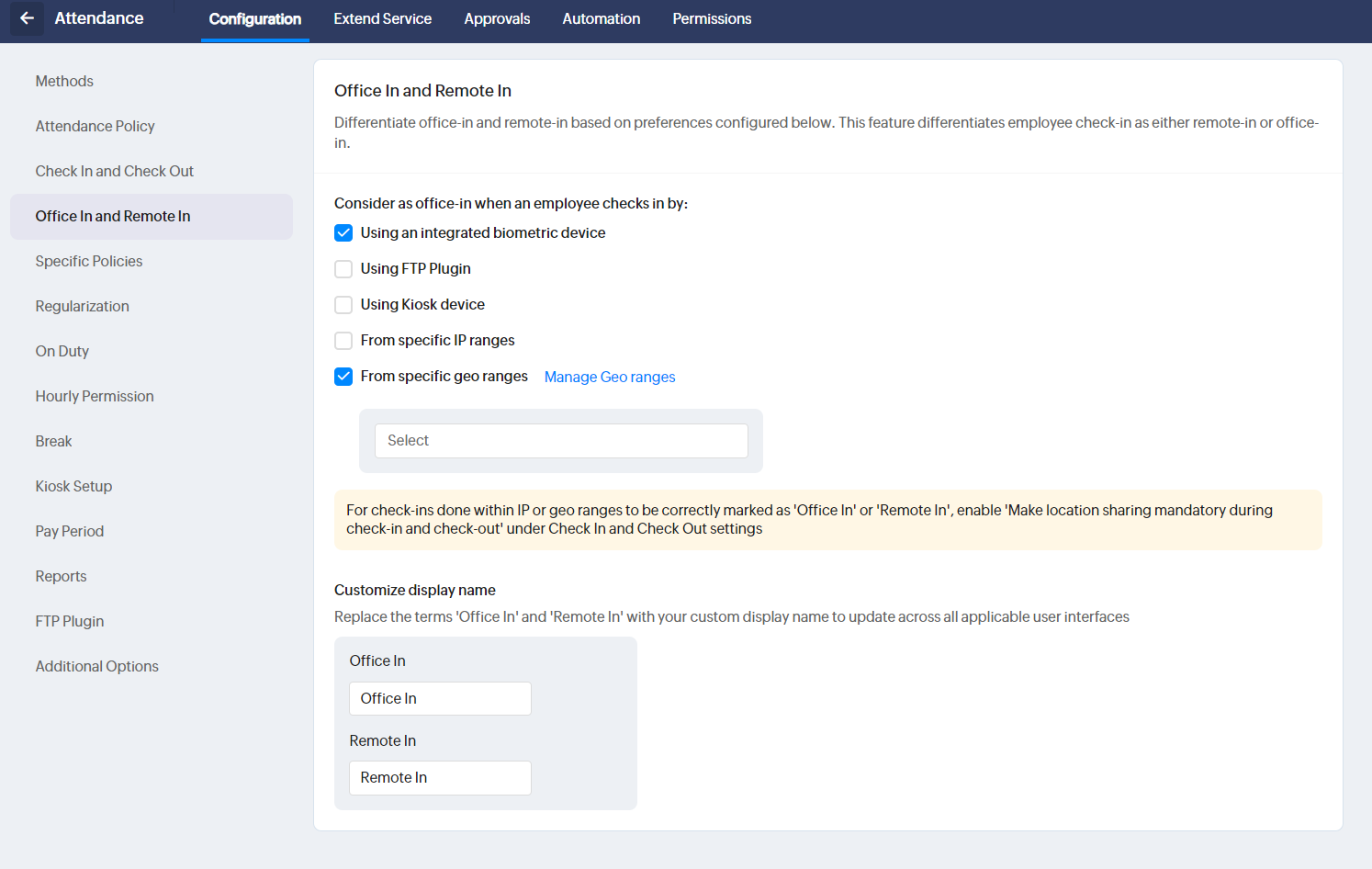1372x869 pixels.
Task: Go to the Automation tab
Action: tap(602, 19)
